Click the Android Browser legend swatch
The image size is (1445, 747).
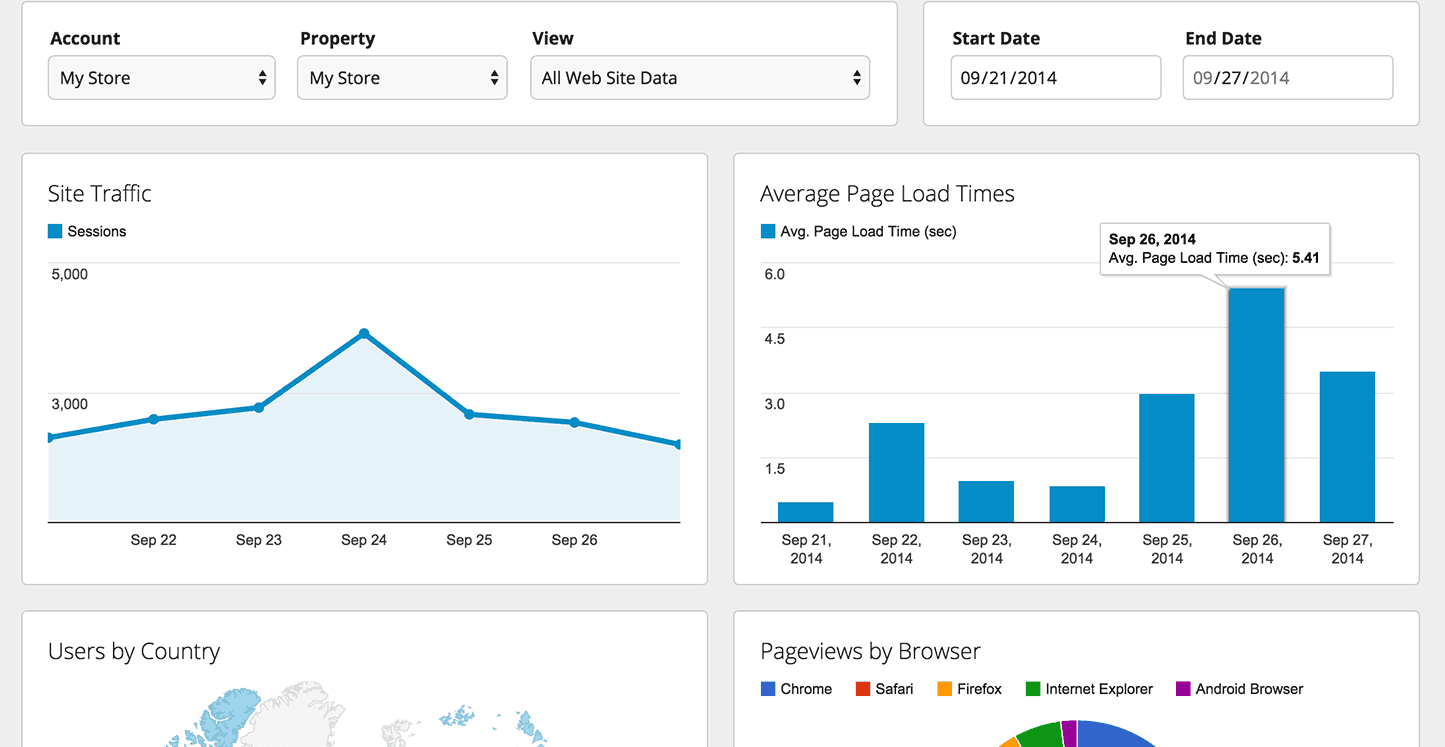coord(1184,689)
